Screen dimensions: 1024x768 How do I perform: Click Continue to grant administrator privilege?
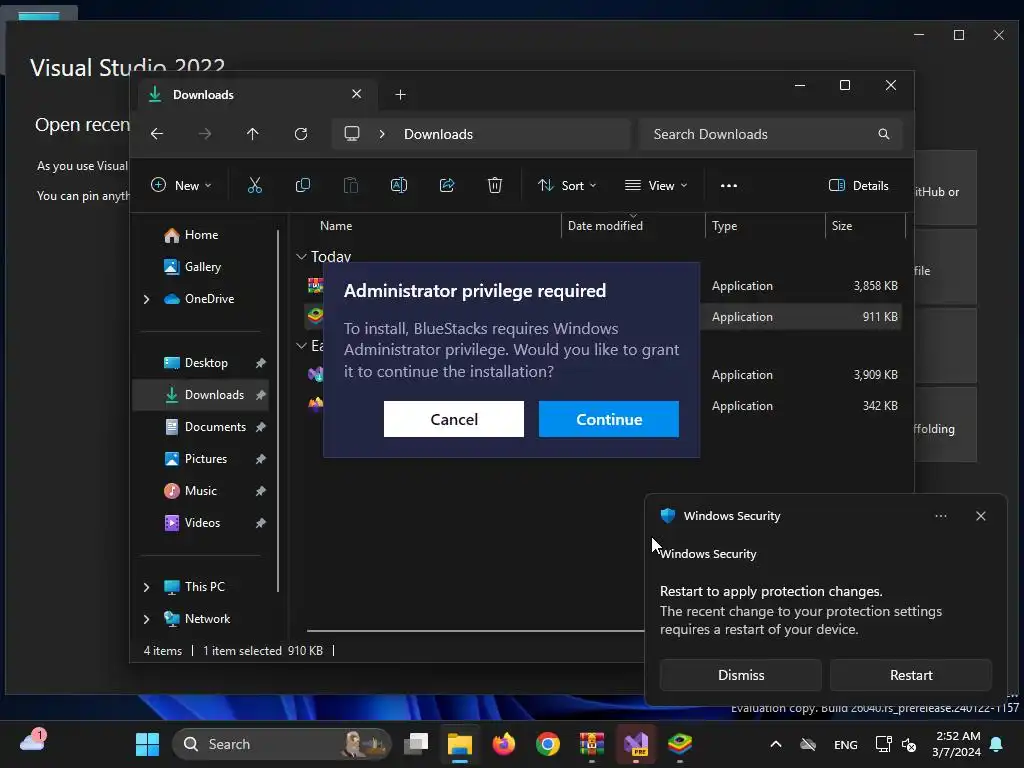pos(609,419)
